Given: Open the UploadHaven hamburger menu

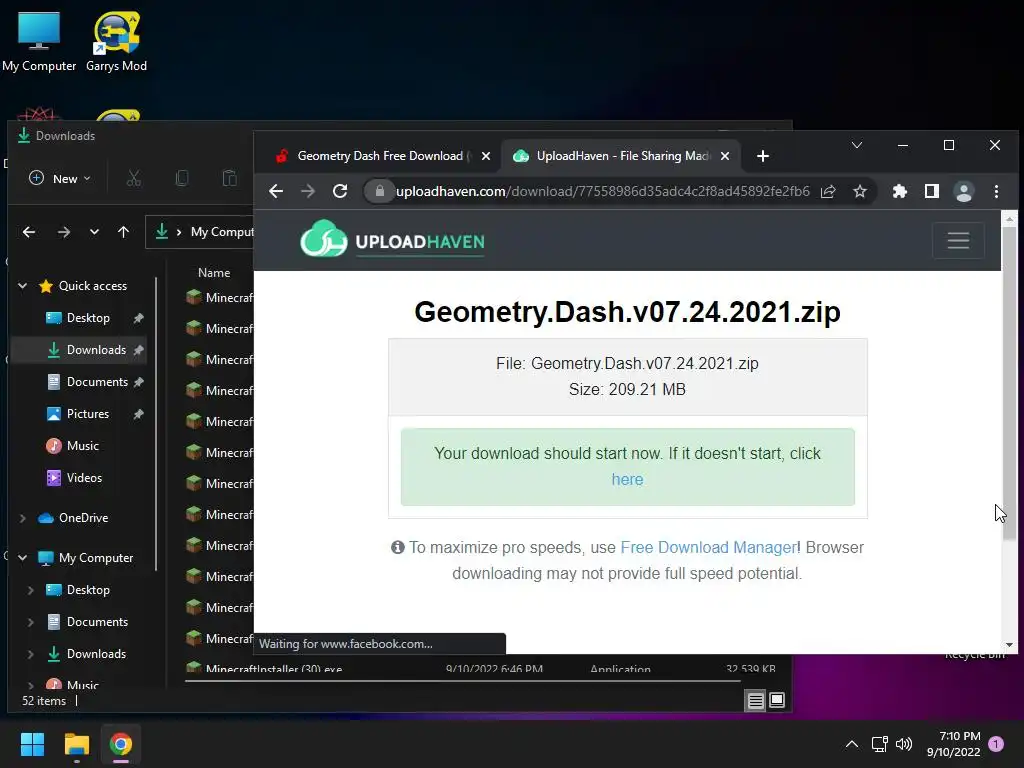Looking at the screenshot, I should pos(958,240).
